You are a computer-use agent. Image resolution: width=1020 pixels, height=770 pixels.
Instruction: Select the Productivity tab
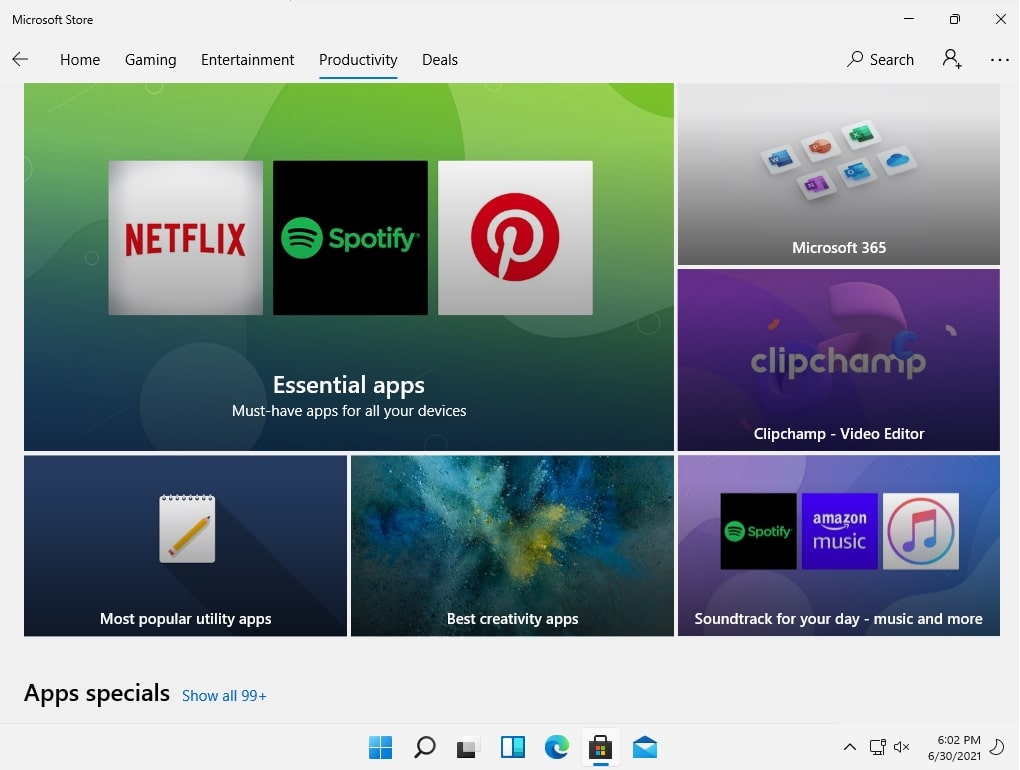(358, 60)
